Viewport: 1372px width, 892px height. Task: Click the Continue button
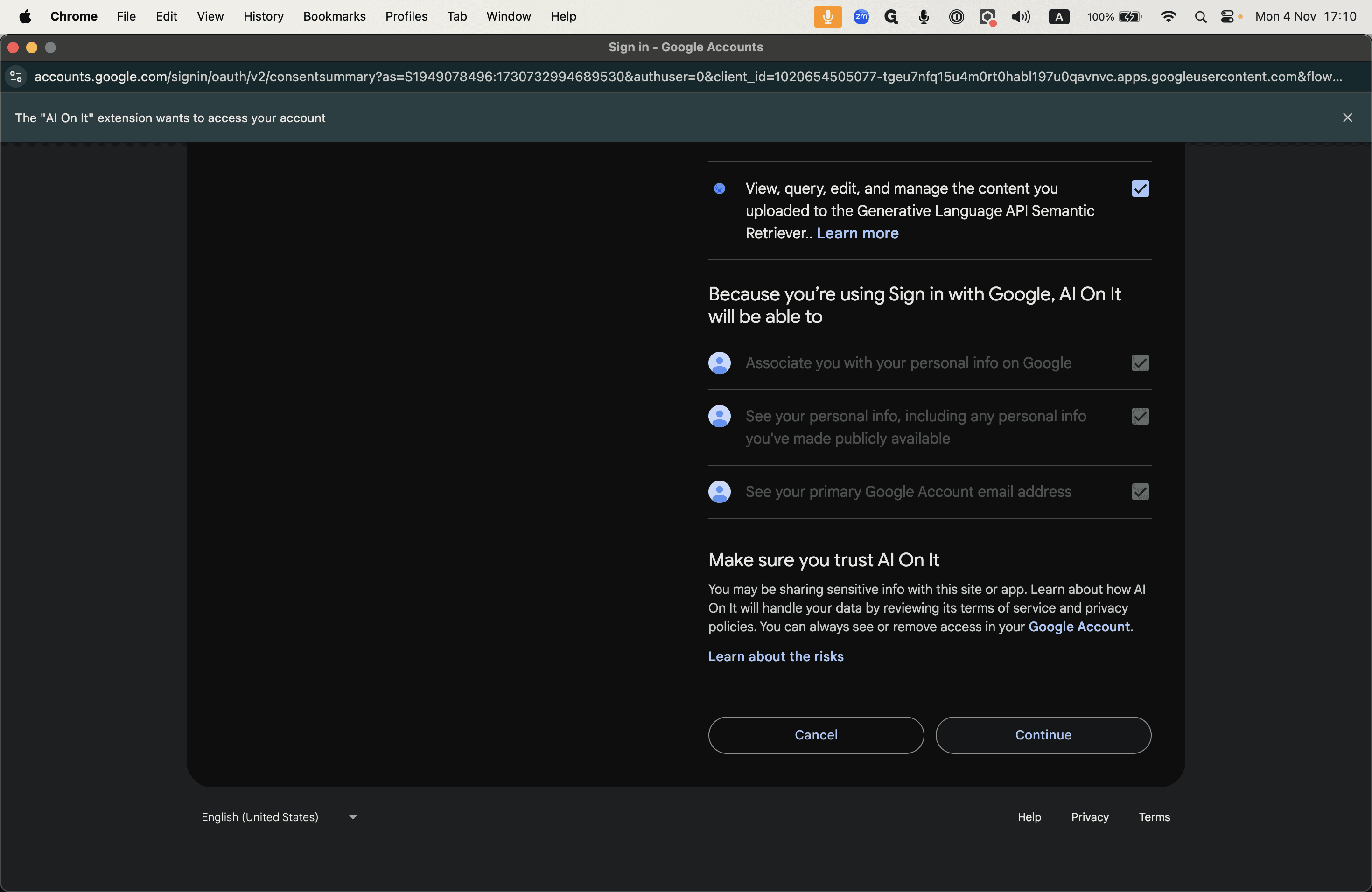[1043, 735]
